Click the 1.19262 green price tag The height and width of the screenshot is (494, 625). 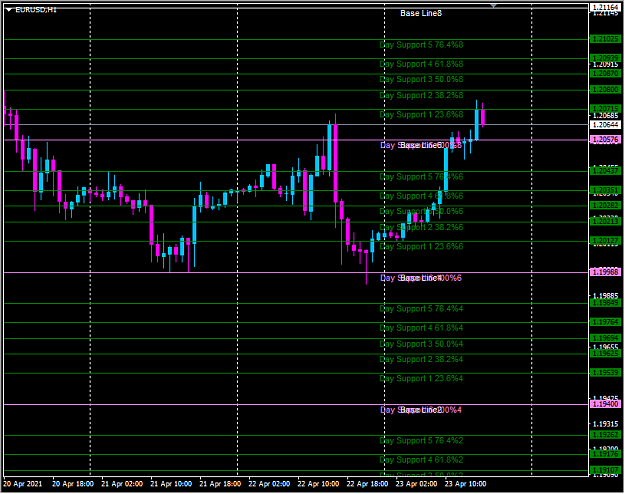click(605, 435)
